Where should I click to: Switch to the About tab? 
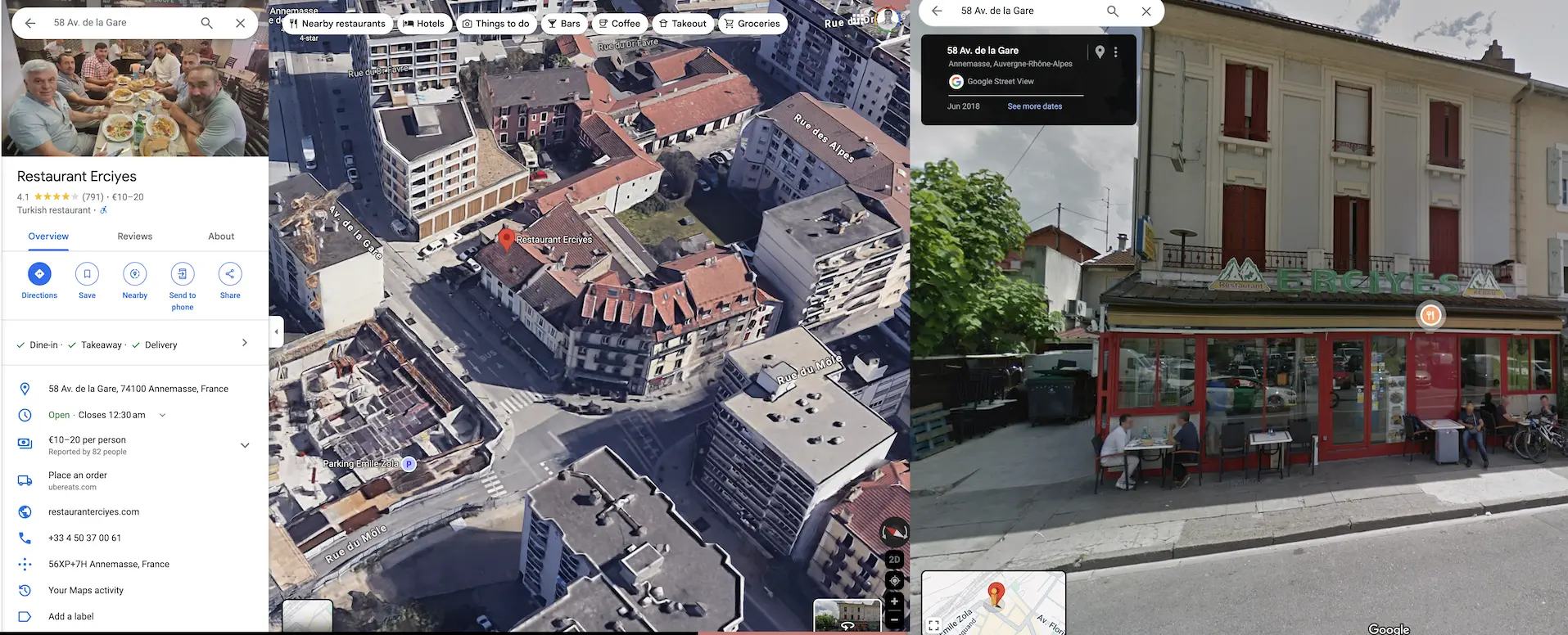click(221, 236)
